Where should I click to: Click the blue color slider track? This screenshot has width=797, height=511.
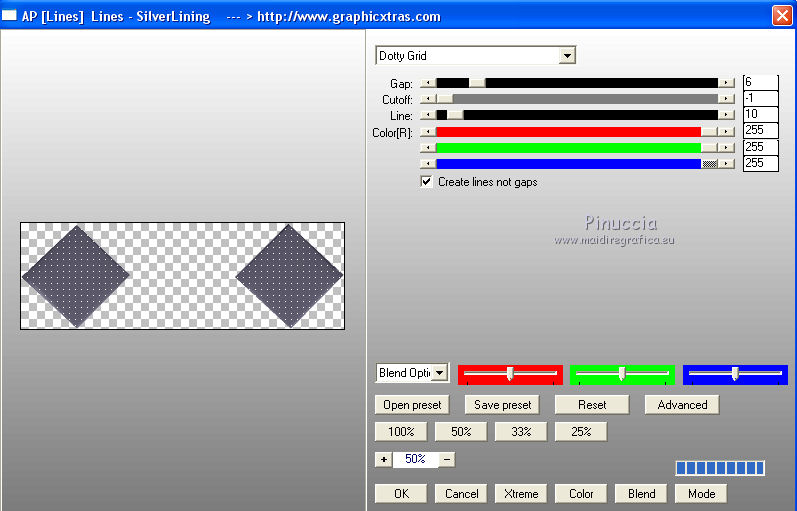coord(568,164)
